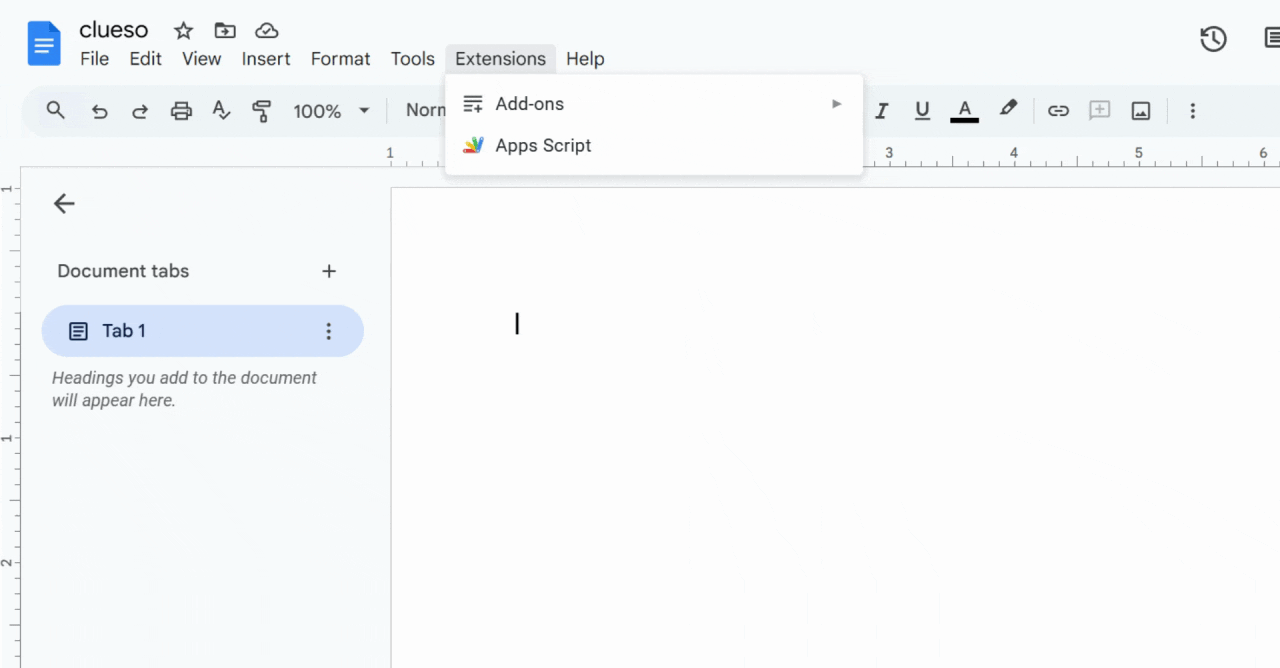The image size is (1280, 668).
Task: Insert a link with chain icon
Action: [x=1058, y=111]
